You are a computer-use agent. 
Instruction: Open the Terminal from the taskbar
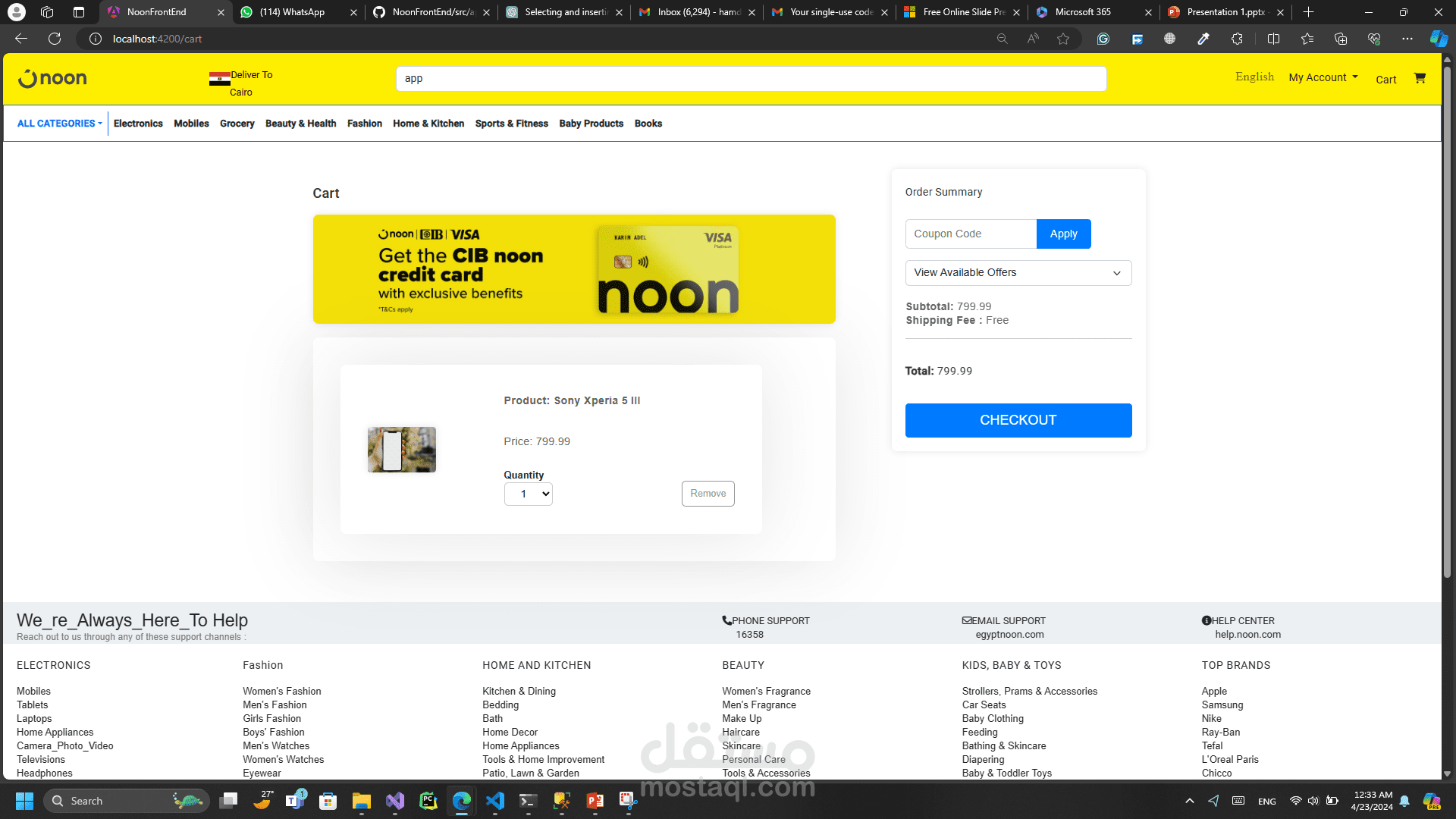tap(529, 801)
